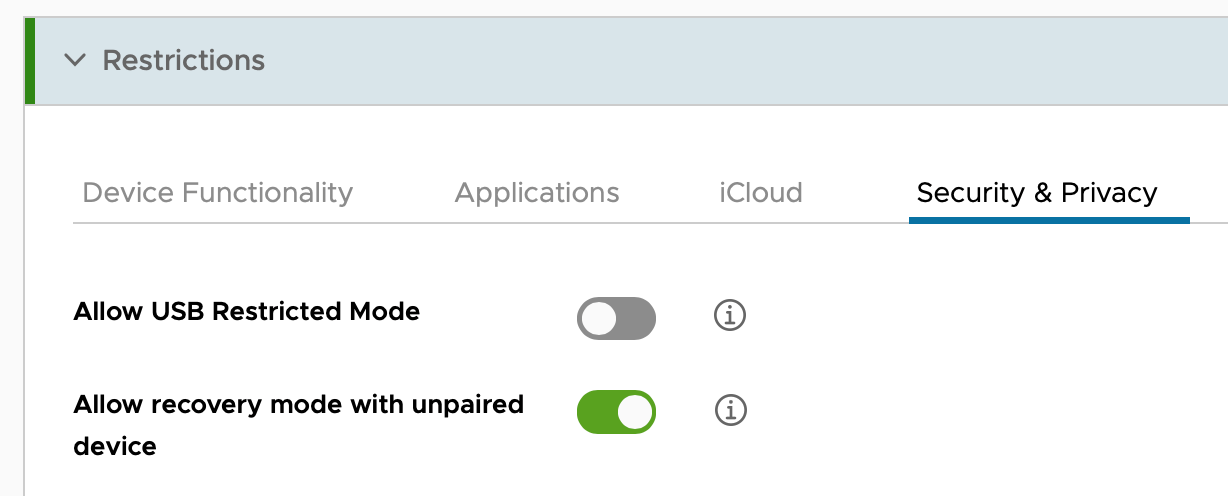Click the white knob of USB Restricted switch
The image size is (1228, 496).
coord(599,318)
